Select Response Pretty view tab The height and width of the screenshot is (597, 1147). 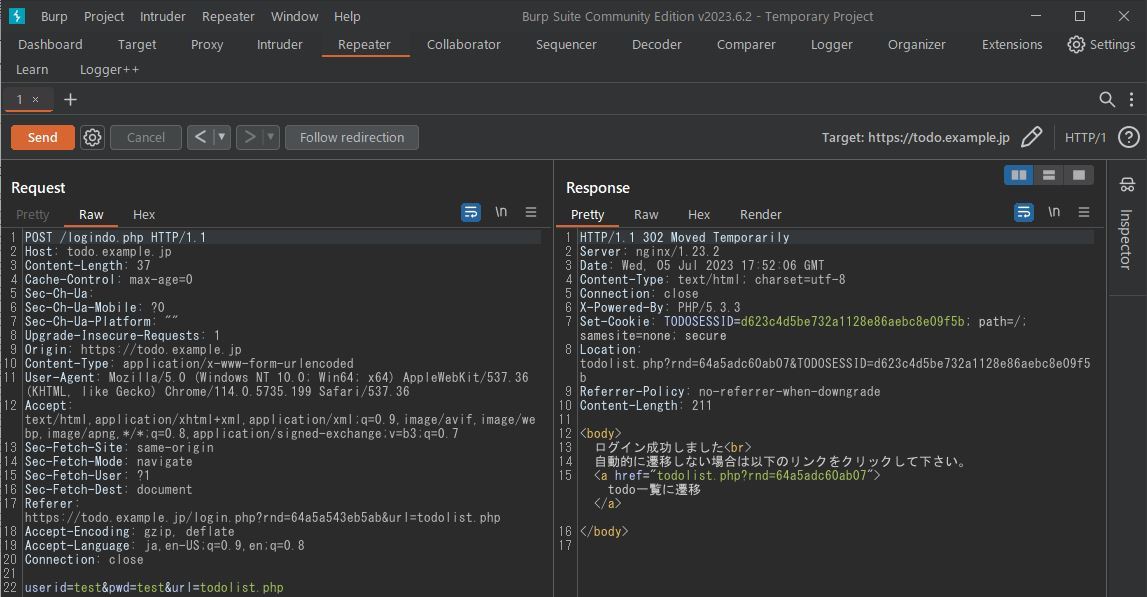(587, 214)
